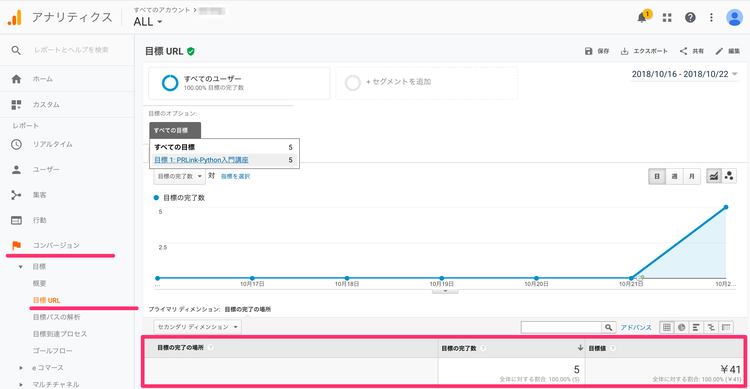Click the 10月19日 data point on chart
The image size is (750, 389).
[441, 278]
